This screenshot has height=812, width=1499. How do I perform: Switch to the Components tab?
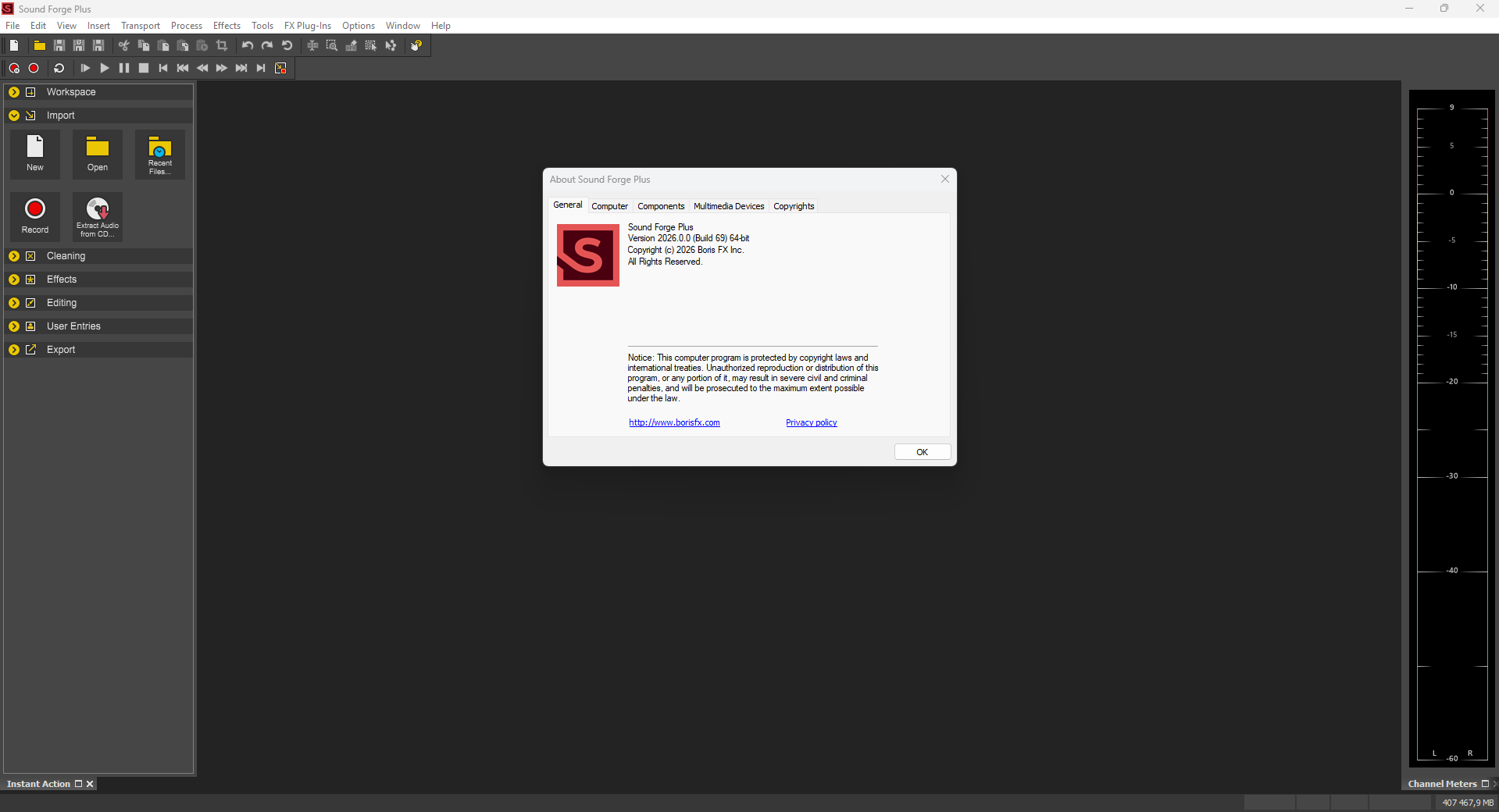click(x=661, y=206)
